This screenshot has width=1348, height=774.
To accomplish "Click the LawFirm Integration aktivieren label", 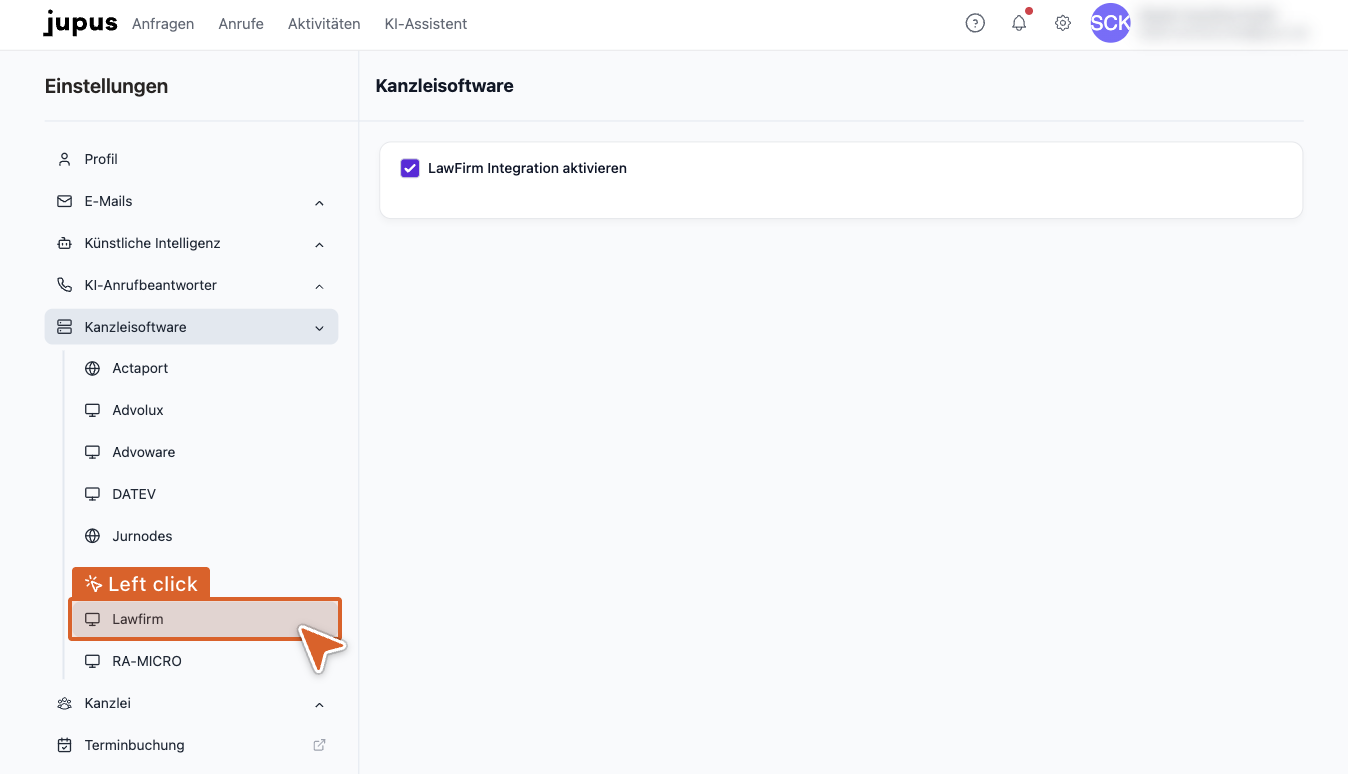I will click(527, 168).
